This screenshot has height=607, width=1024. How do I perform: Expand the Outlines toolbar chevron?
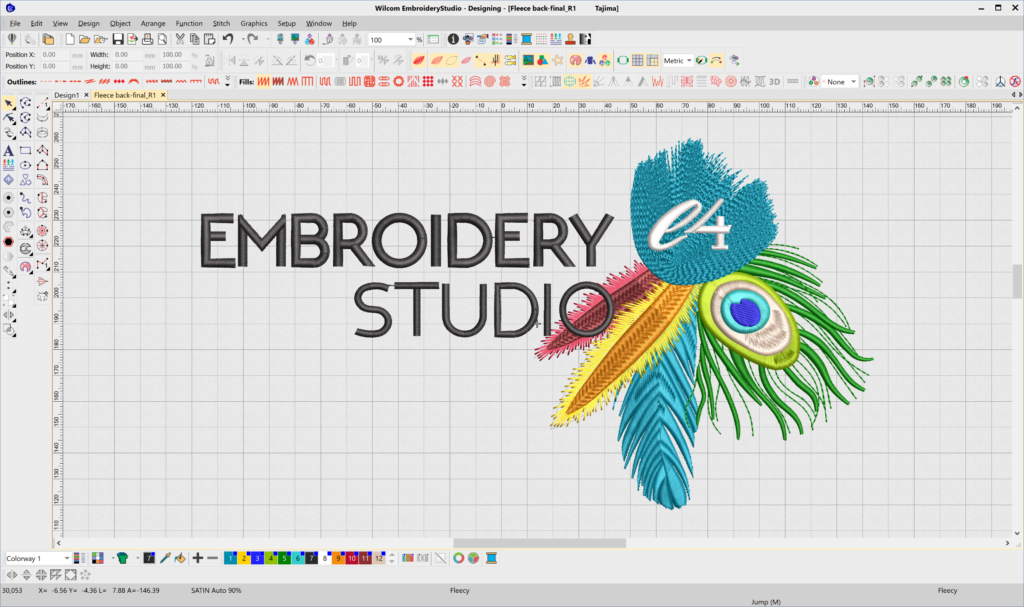tap(226, 76)
